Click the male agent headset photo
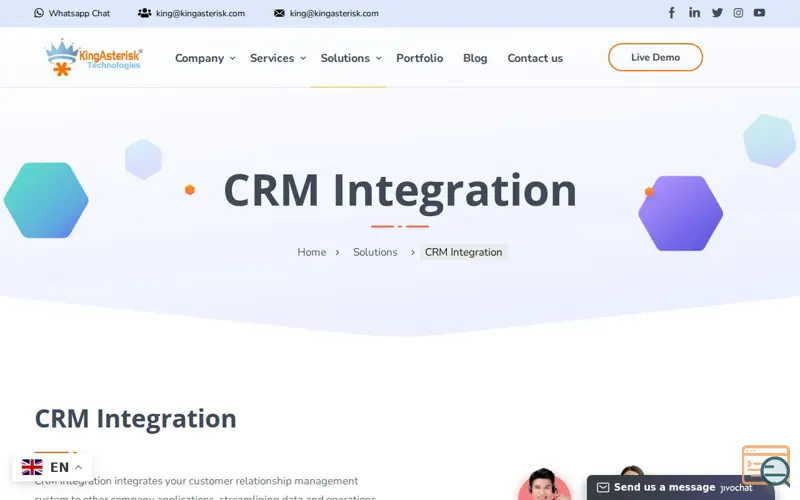800x500 pixels. (x=544, y=484)
